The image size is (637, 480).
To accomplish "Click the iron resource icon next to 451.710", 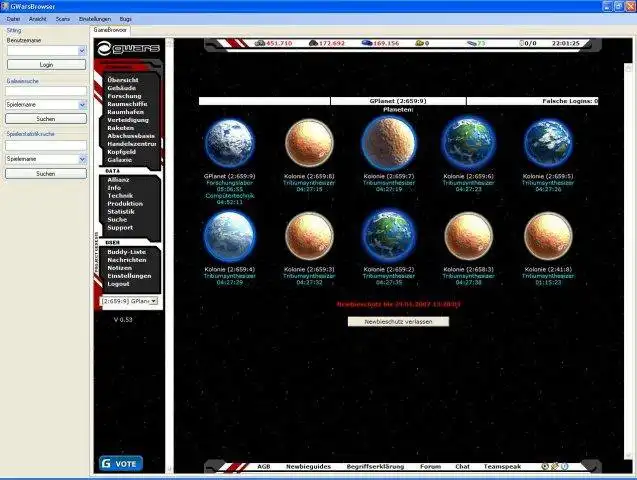I will [x=260, y=43].
